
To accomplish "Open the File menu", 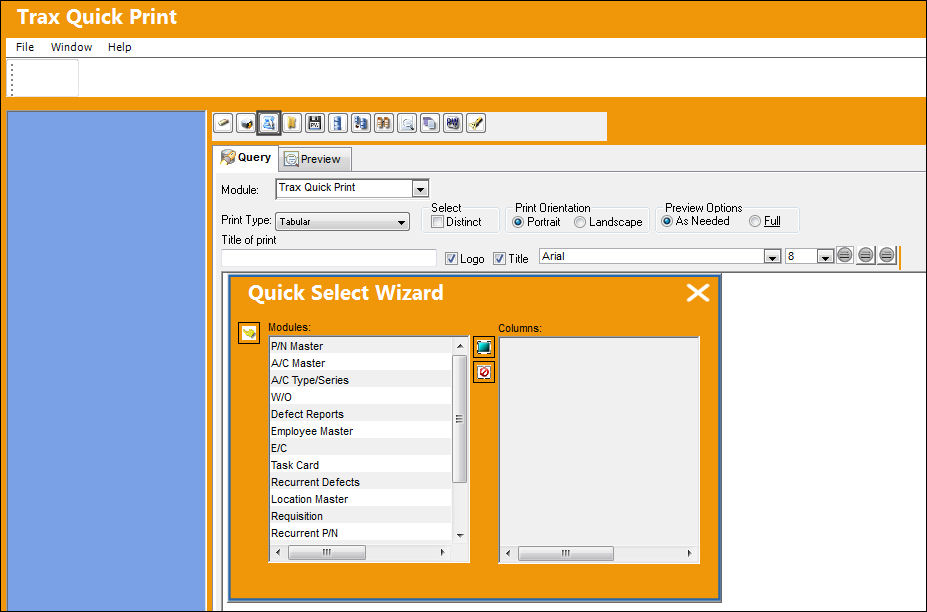I will [25, 47].
